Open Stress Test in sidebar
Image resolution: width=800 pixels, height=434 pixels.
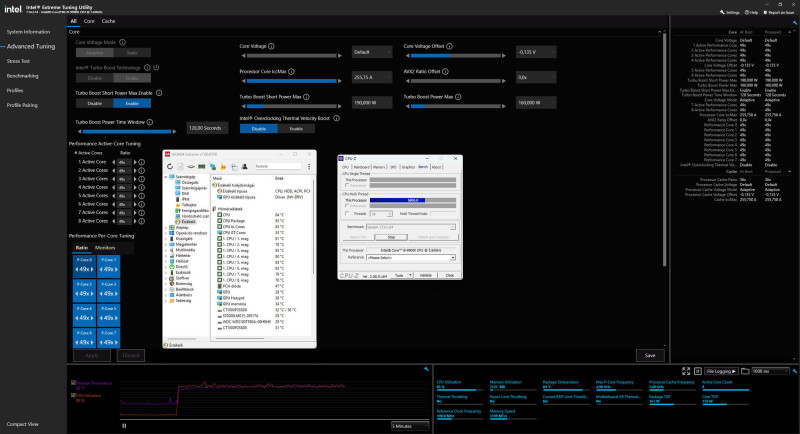[18, 61]
